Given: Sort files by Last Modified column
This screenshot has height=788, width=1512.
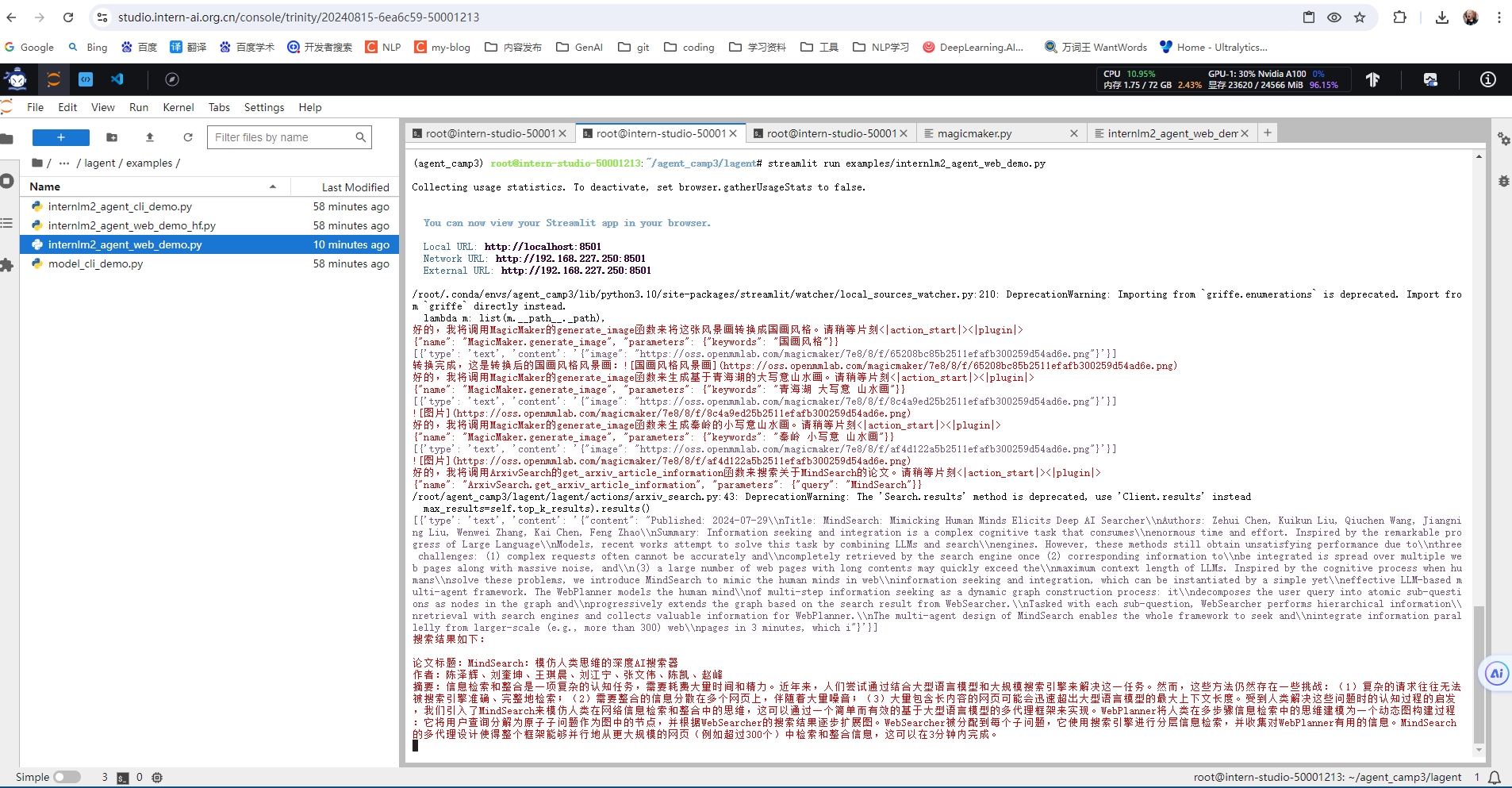Looking at the screenshot, I should click(344, 186).
